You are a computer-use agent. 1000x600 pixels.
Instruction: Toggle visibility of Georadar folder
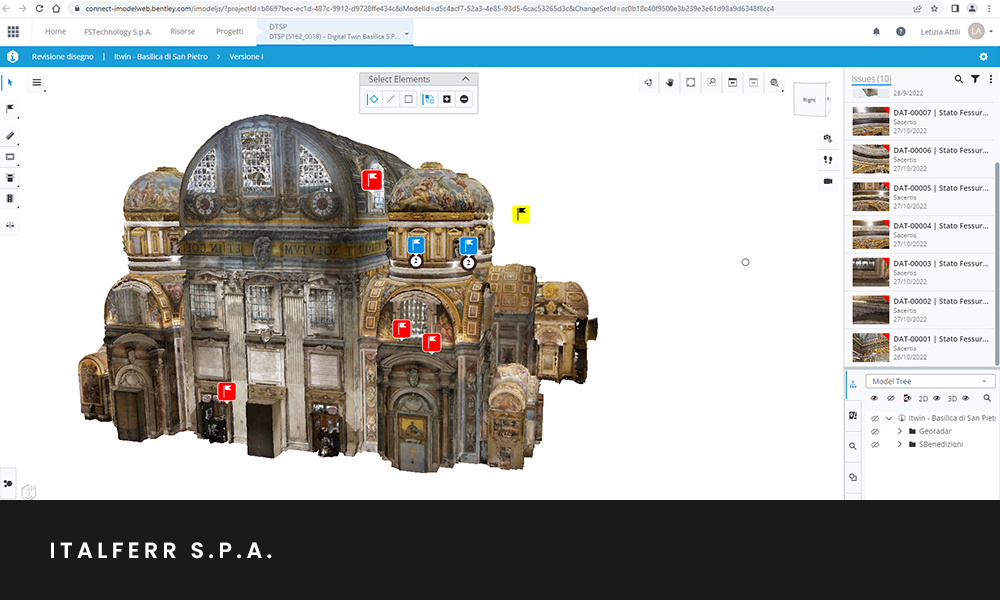(x=874, y=431)
